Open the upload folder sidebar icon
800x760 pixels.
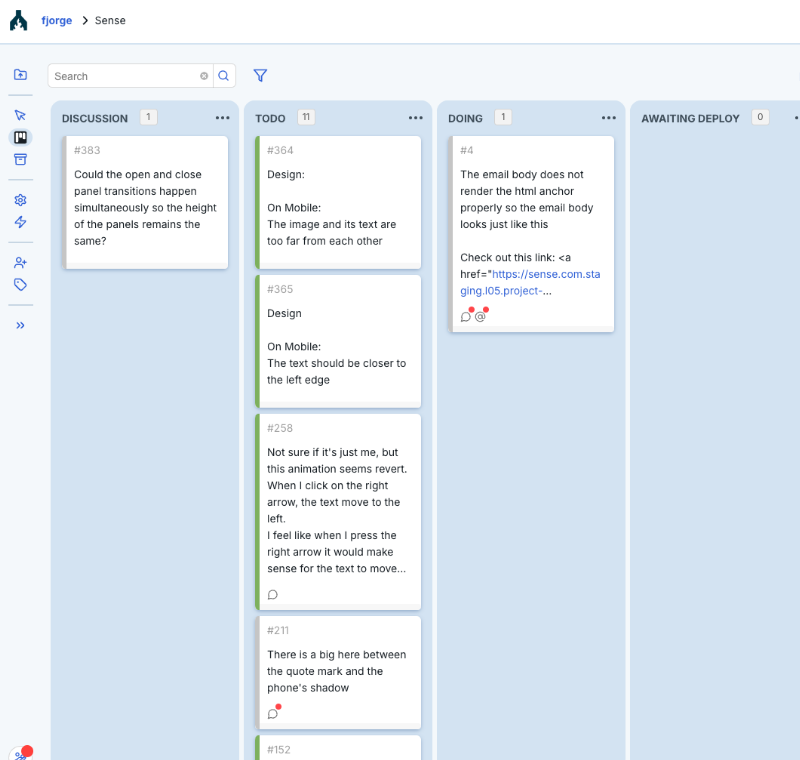click(20, 74)
